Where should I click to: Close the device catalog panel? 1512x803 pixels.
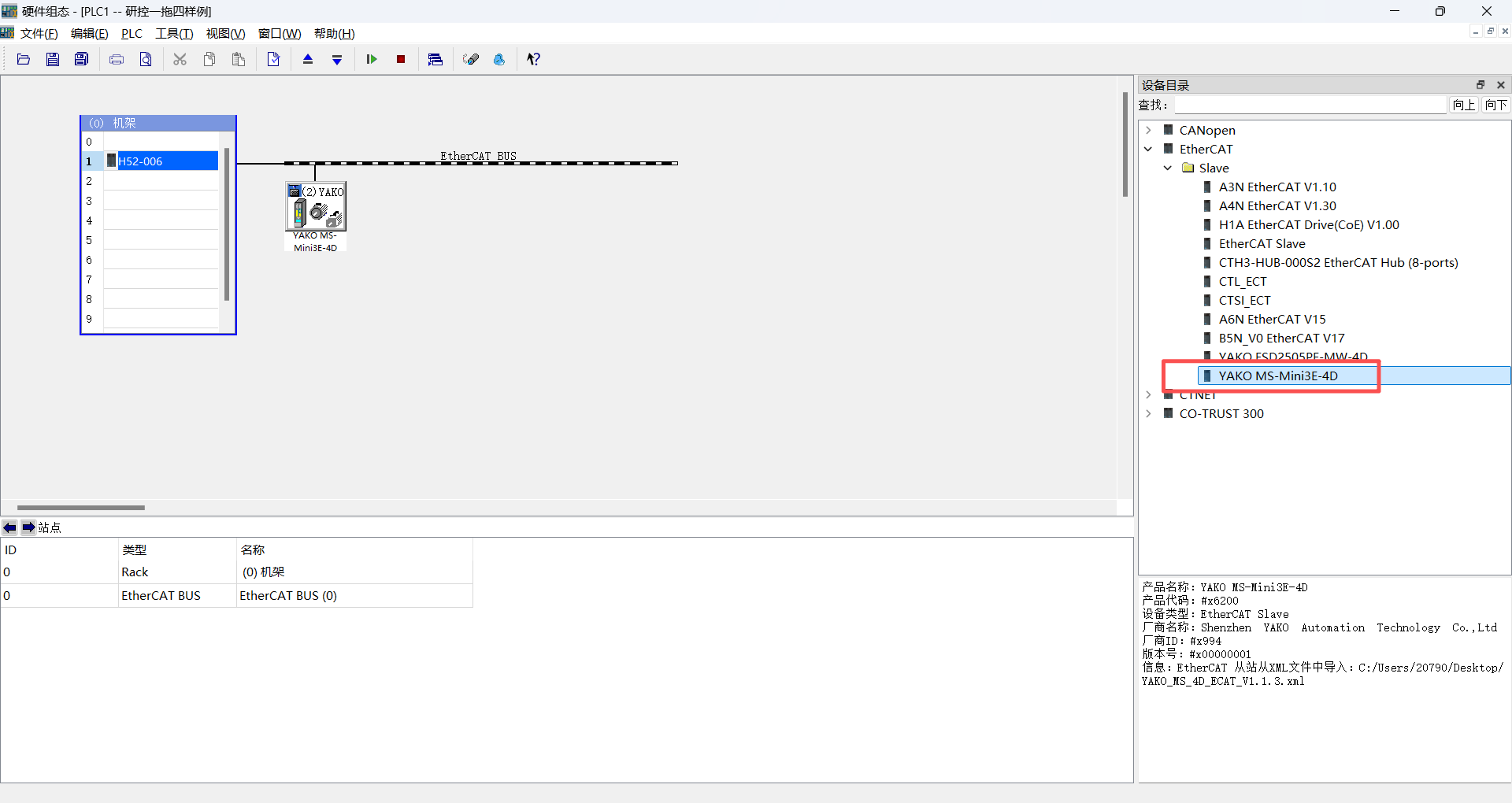1501,85
